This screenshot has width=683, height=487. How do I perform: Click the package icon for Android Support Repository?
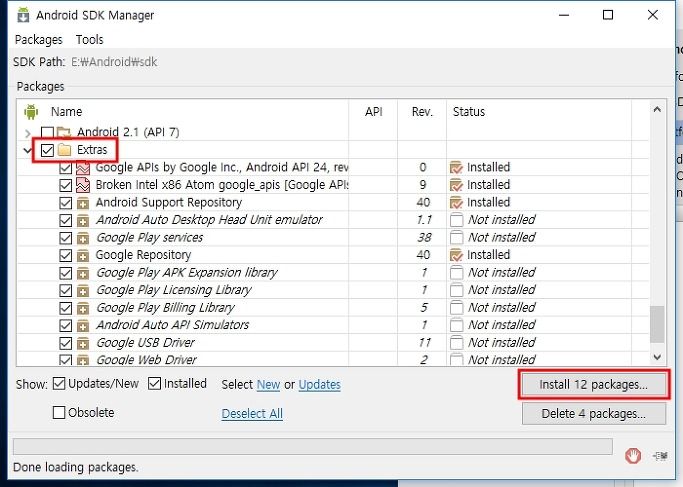click(83, 203)
